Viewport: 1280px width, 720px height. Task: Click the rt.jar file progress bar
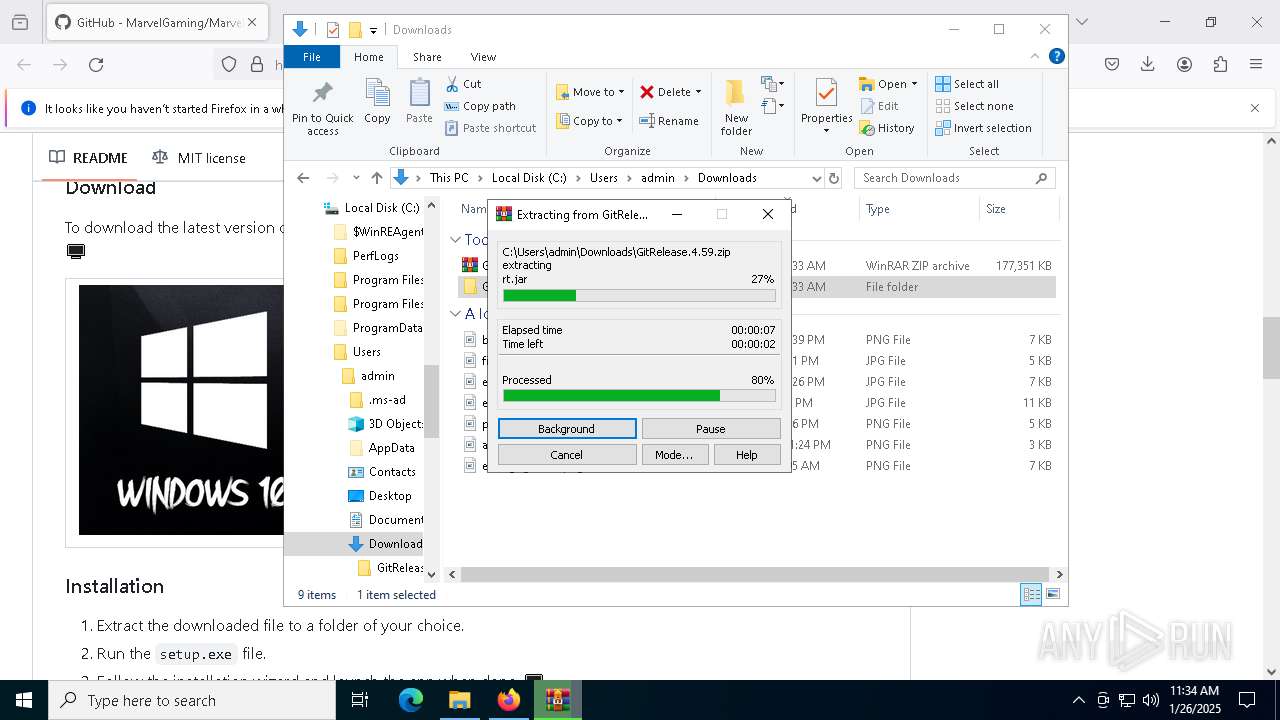click(639, 296)
